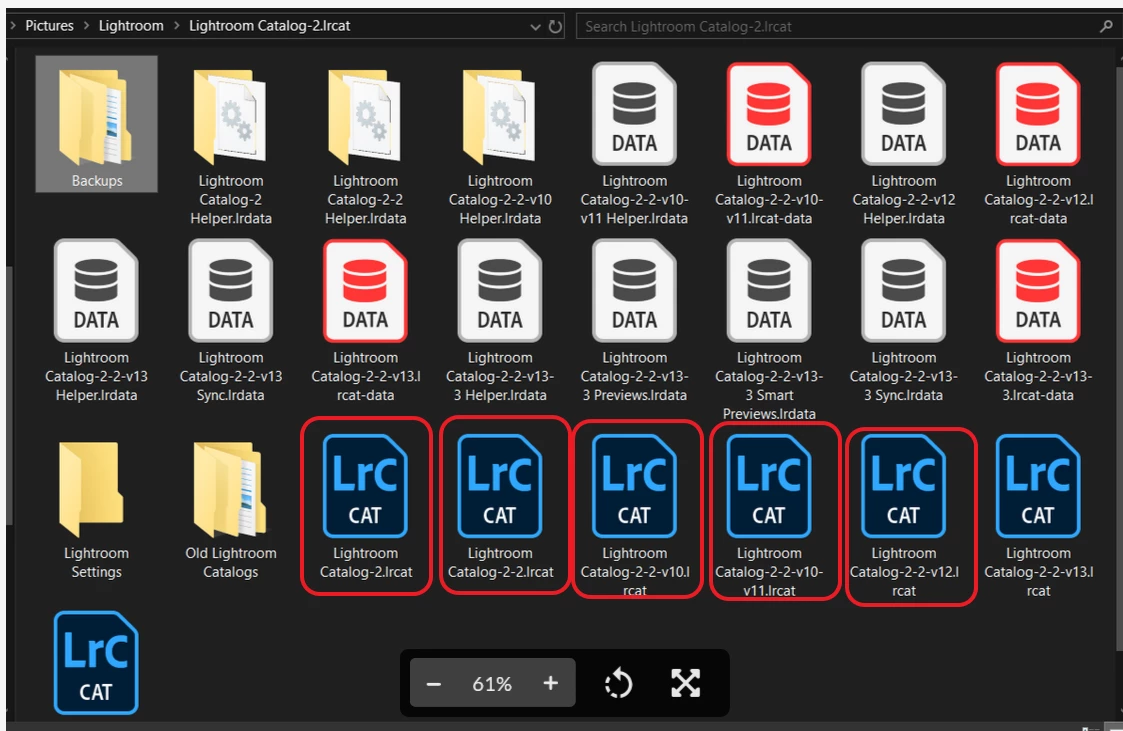Select the Backups folder
This screenshot has height=731, width=1123.
pos(96,124)
